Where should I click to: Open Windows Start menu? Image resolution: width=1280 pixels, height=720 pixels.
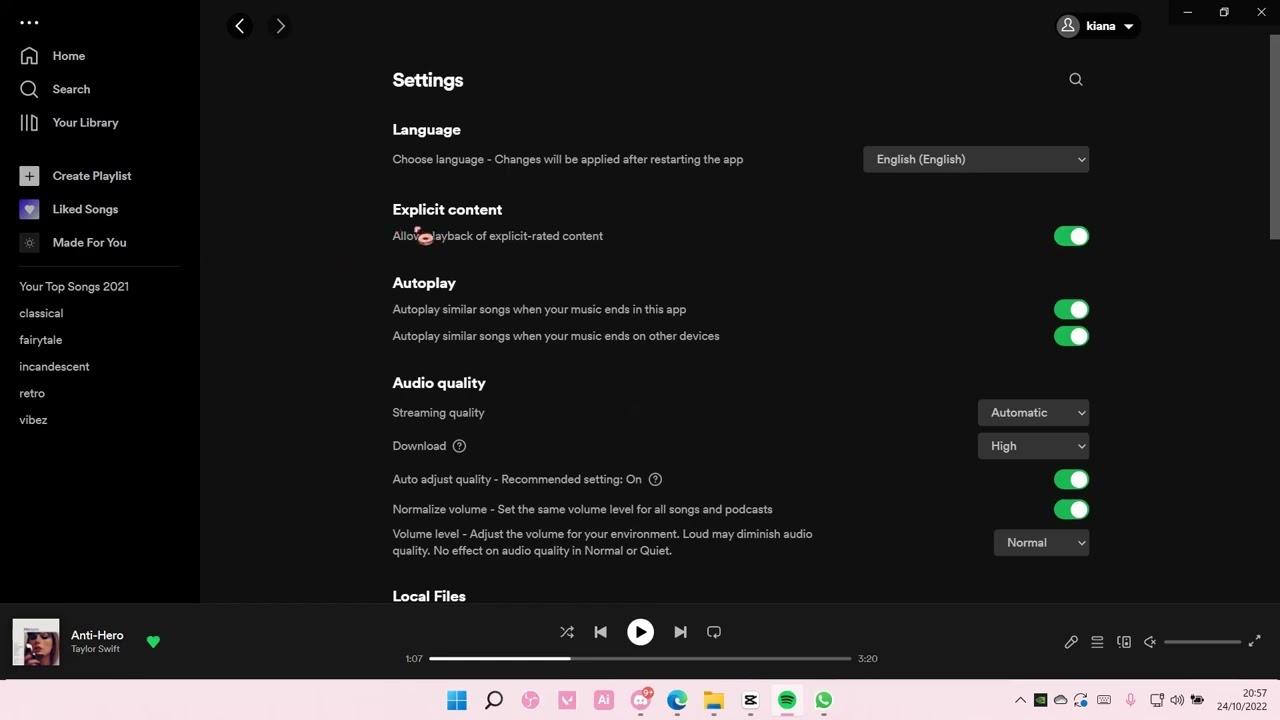(x=457, y=700)
